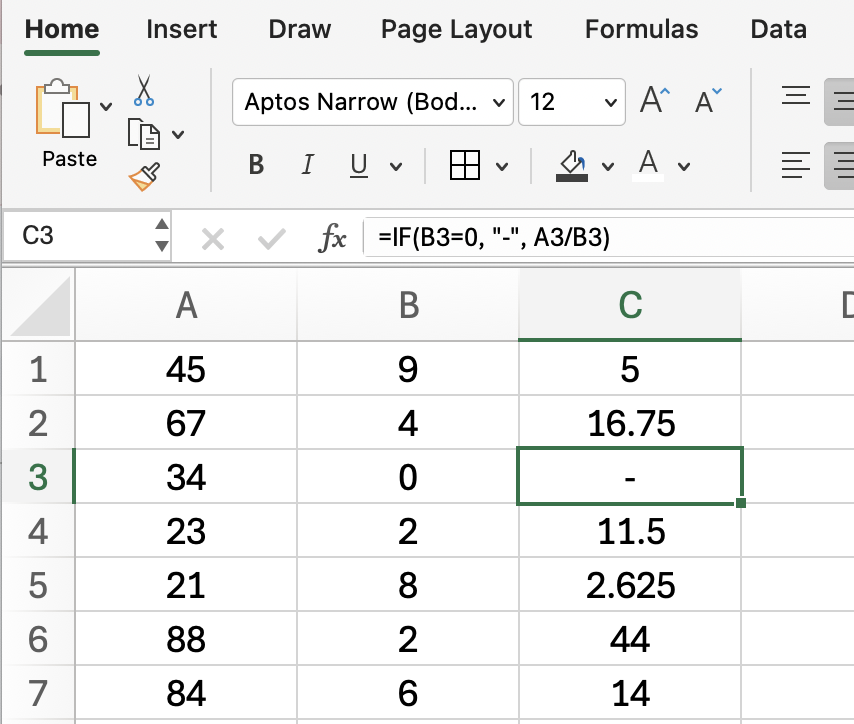
Task: Open the font name dropdown
Action: [x=500, y=102]
